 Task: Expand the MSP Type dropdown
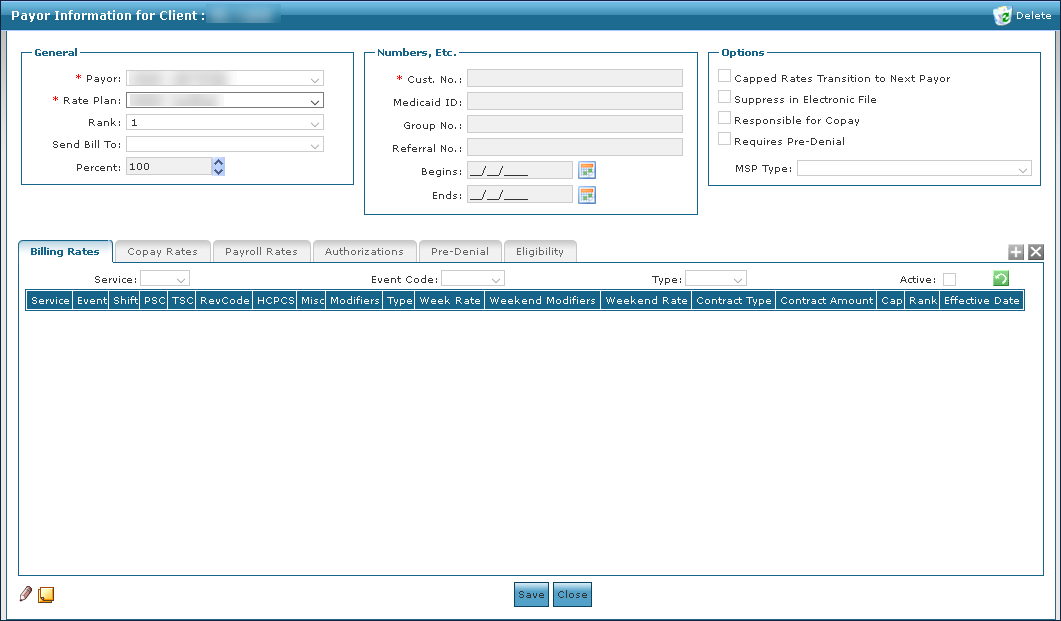click(1022, 170)
